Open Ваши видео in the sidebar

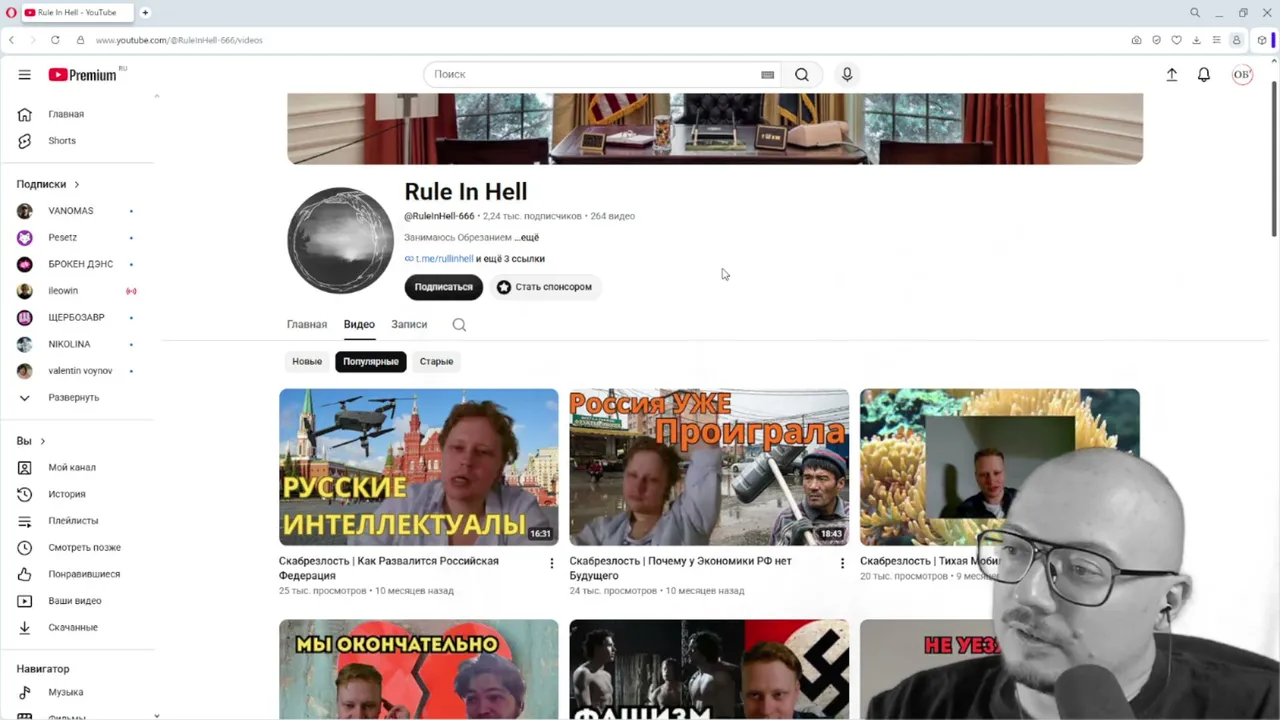point(75,601)
